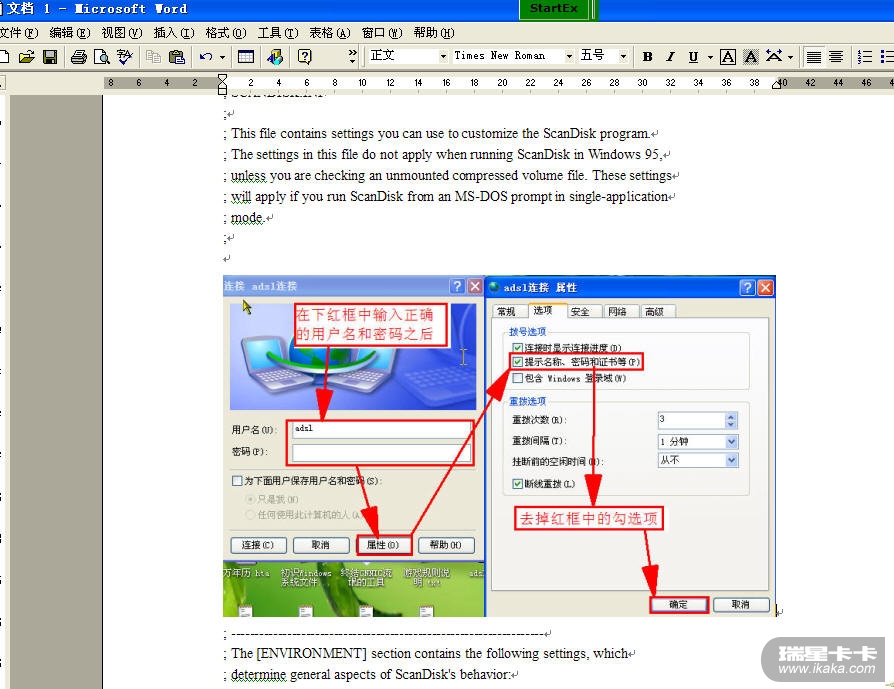Click the 重拨次数 spinner arrows showing 3
Screen dimensions: 894x689
point(732,420)
